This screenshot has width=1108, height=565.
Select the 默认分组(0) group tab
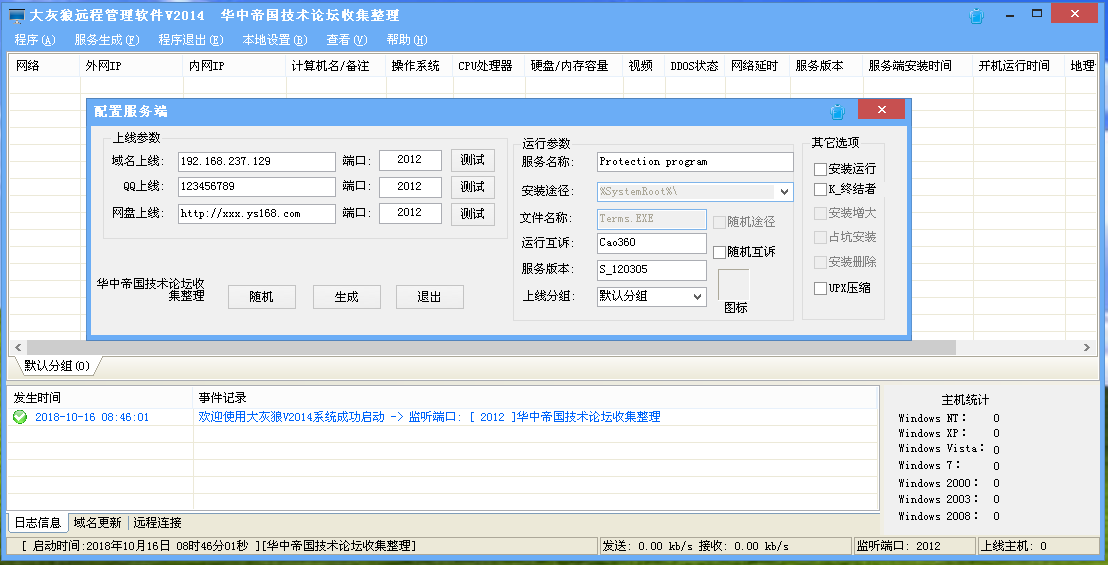(x=57, y=365)
